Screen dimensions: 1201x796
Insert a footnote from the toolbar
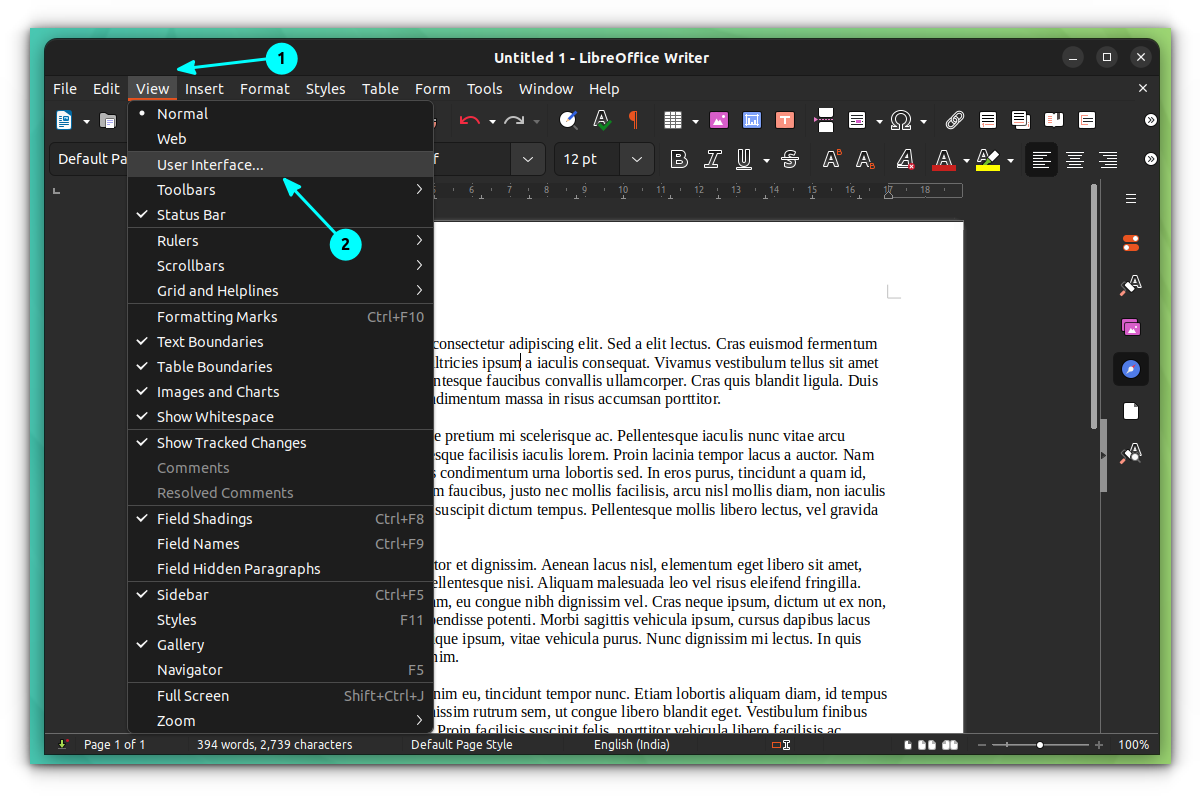click(988, 121)
